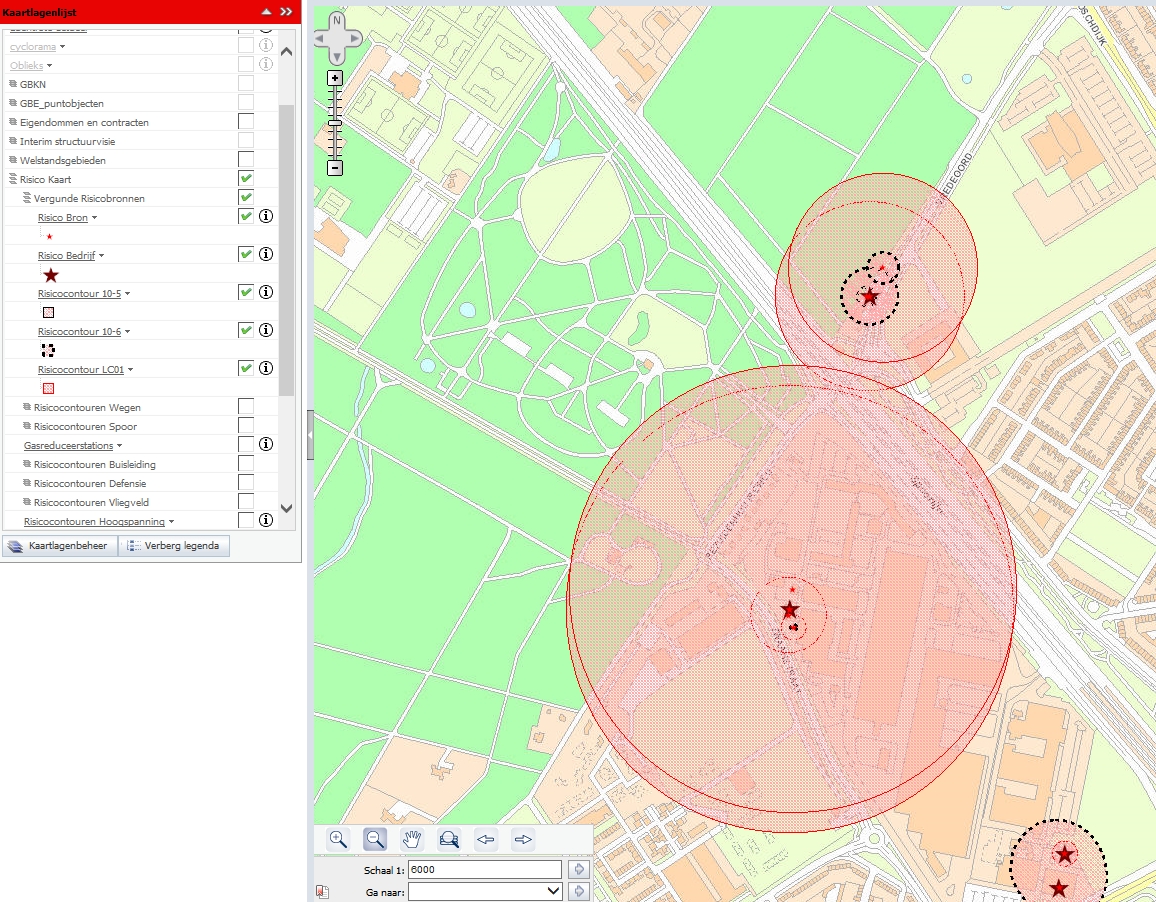Disable the Risico Bedrijf layer checkbox
Image resolution: width=1156 pixels, height=902 pixels.
(x=246, y=254)
